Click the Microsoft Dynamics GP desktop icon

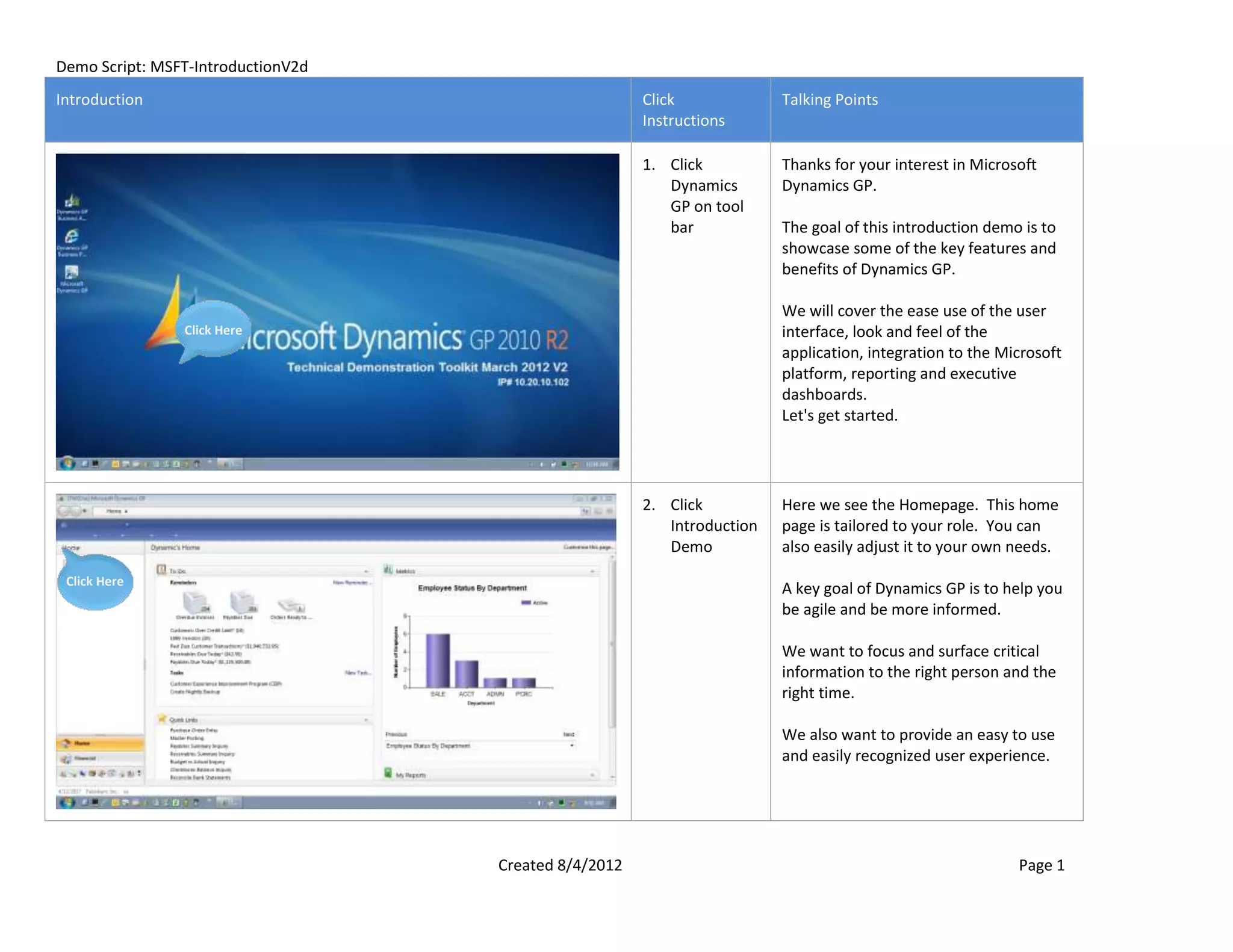point(72,273)
